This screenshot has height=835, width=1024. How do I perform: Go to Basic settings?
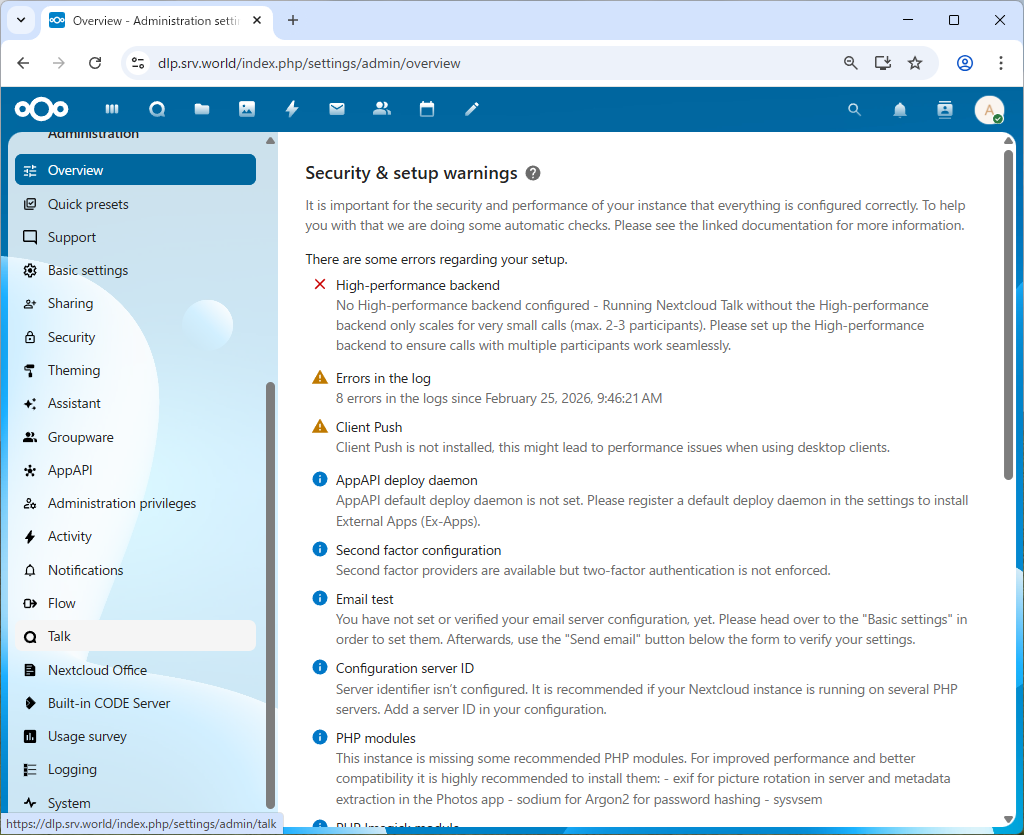click(135, 270)
